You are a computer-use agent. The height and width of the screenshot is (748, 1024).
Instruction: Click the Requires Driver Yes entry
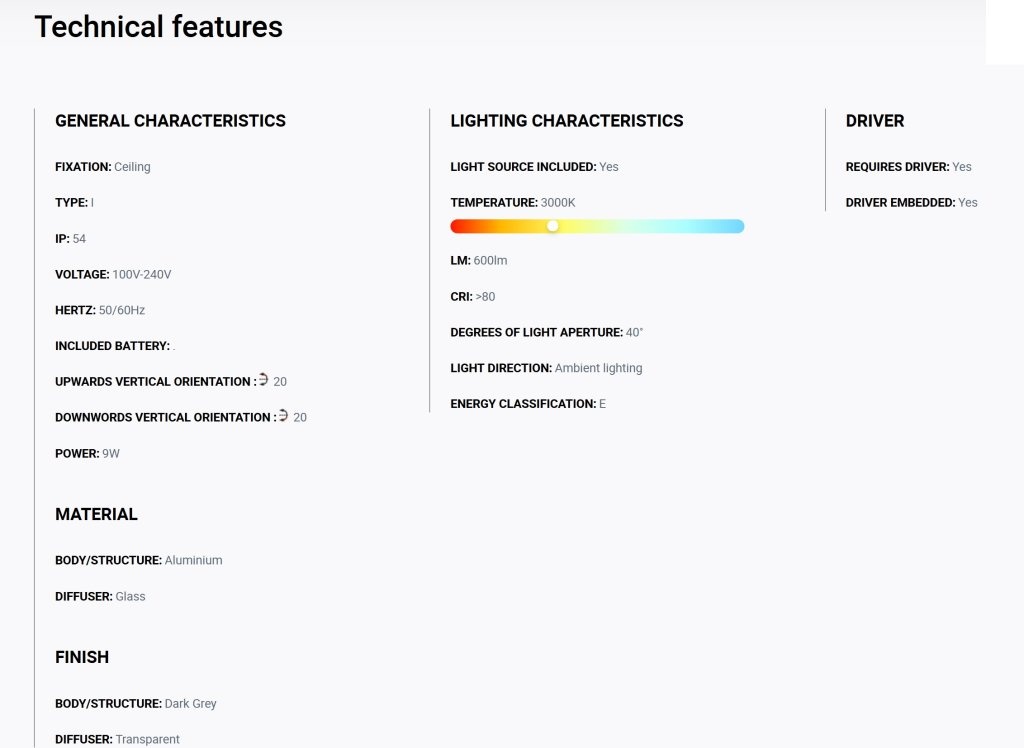click(x=908, y=167)
